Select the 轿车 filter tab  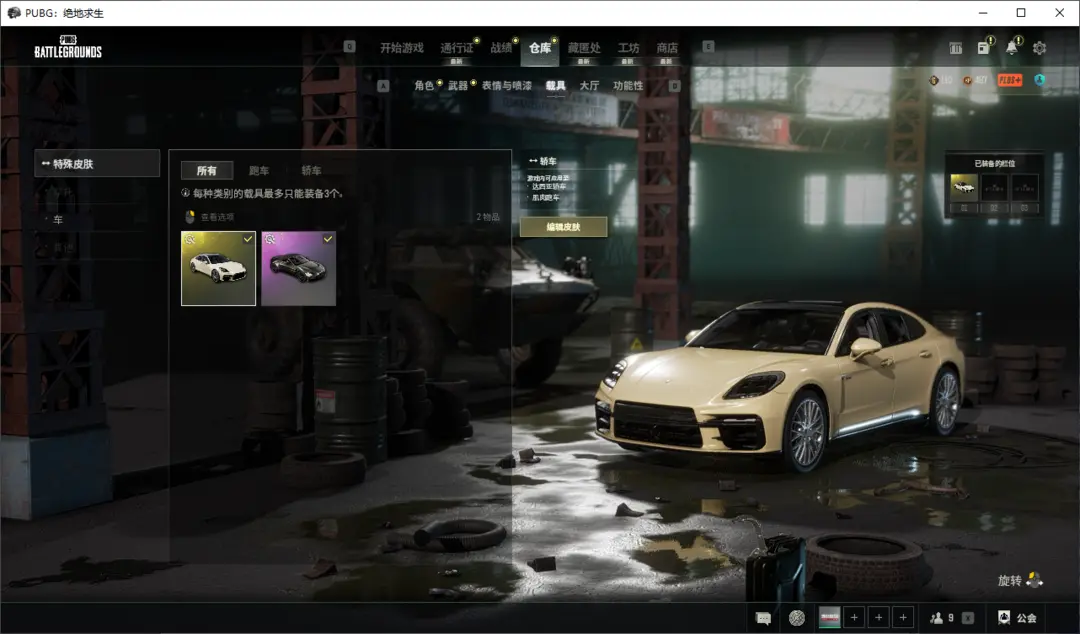coord(311,170)
